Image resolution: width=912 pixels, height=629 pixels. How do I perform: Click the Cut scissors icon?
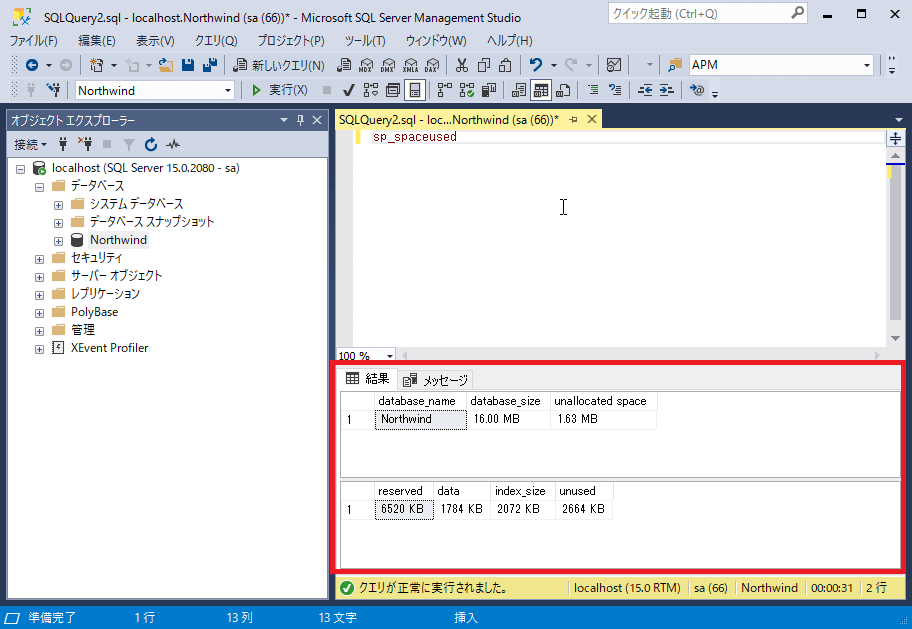coord(461,65)
